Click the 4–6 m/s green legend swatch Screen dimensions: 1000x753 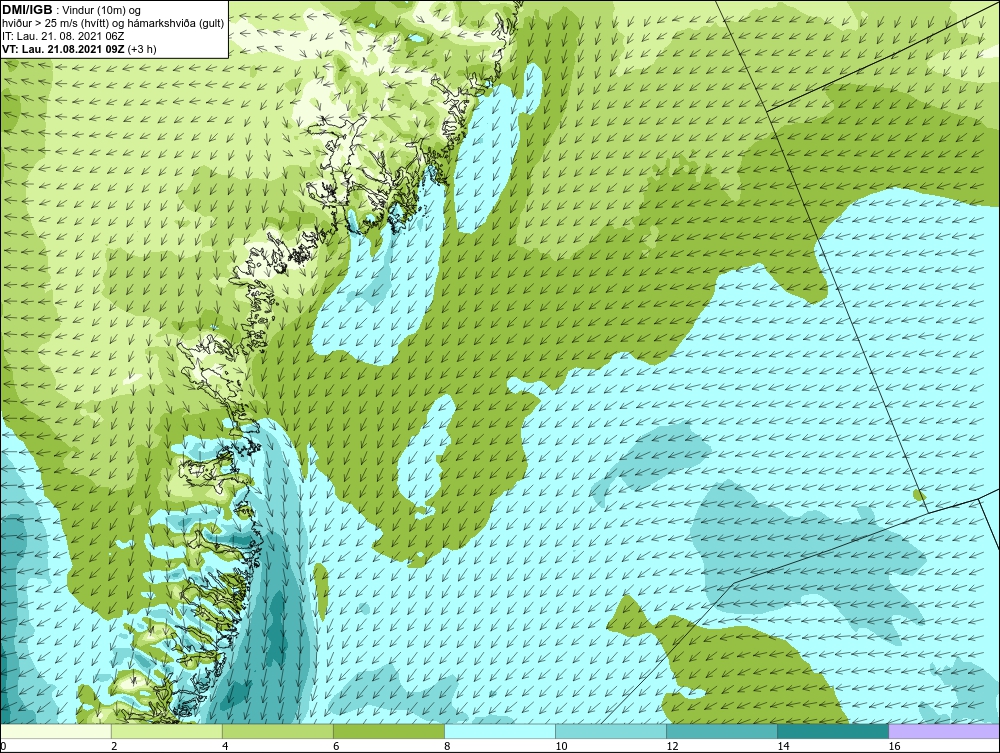tap(278, 731)
